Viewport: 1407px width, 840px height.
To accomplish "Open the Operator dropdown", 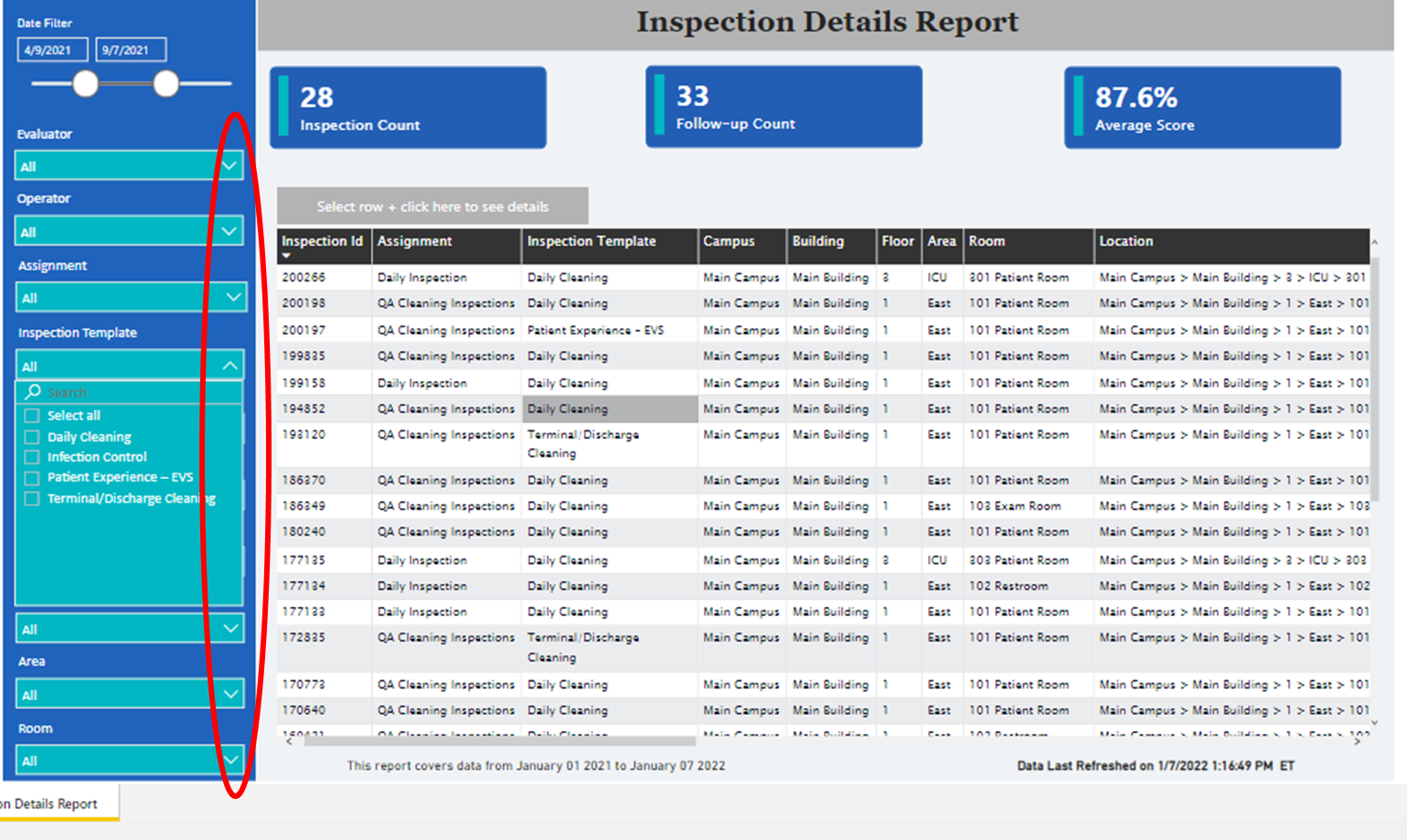I will click(231, 230).
